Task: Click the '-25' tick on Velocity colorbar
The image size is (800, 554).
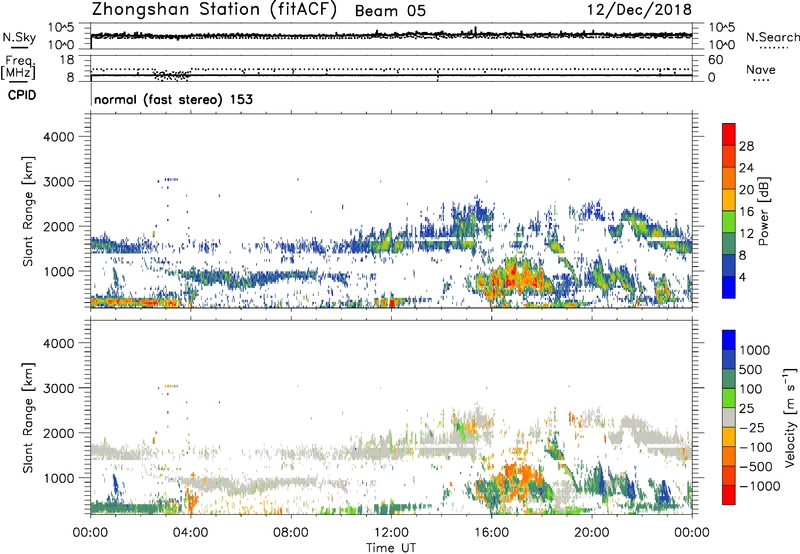Action: point(752,427)
